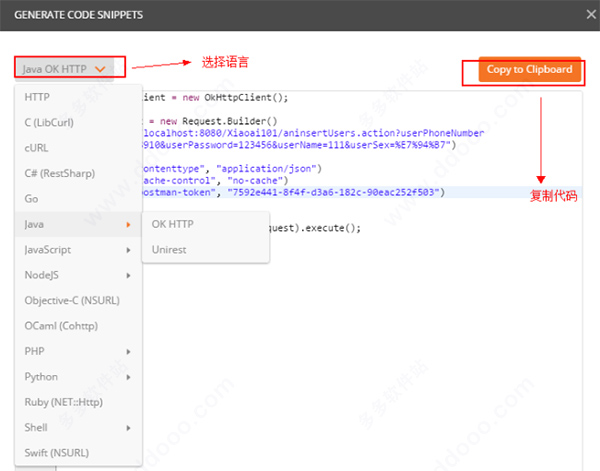Select OCaml (Cohttp) from the menu
Viewport: 600px width, 471px height.
click(x=59, y=326)
